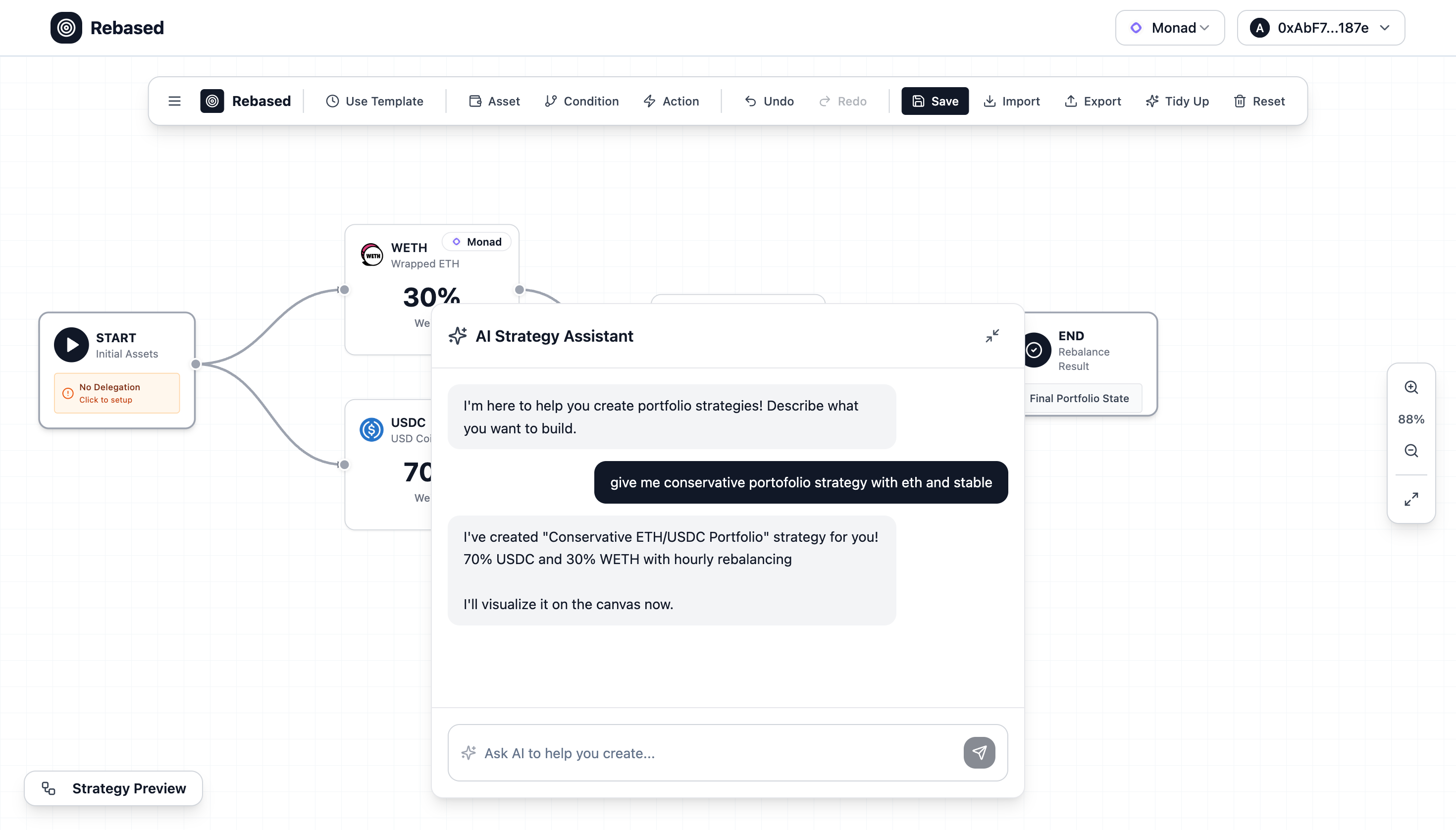Image resolution: width=1456 pixels, height=830 pixels.
Task: Add an Action node from toolbar
Action: (x=671, y=101)
